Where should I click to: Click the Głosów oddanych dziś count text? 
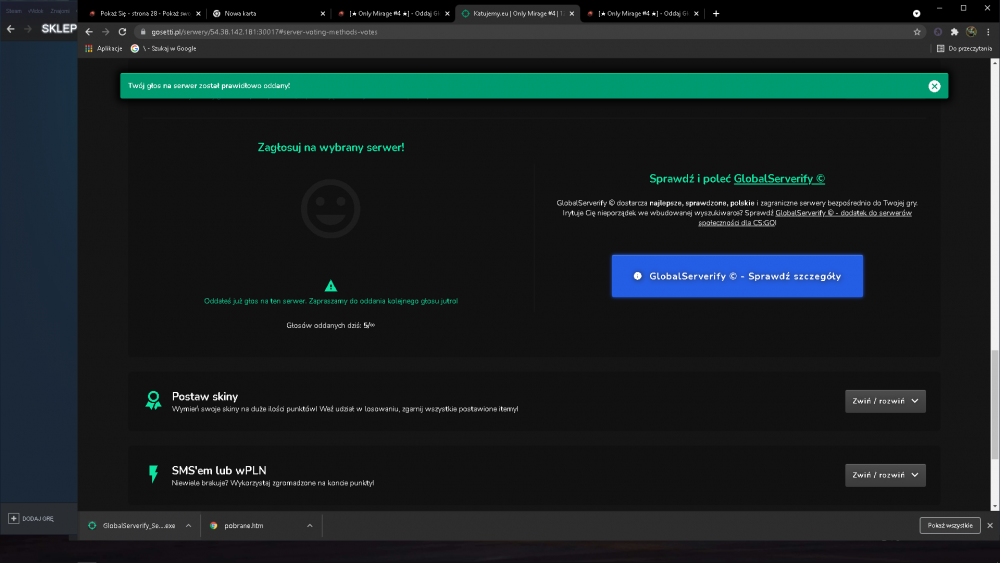point(330,325)
